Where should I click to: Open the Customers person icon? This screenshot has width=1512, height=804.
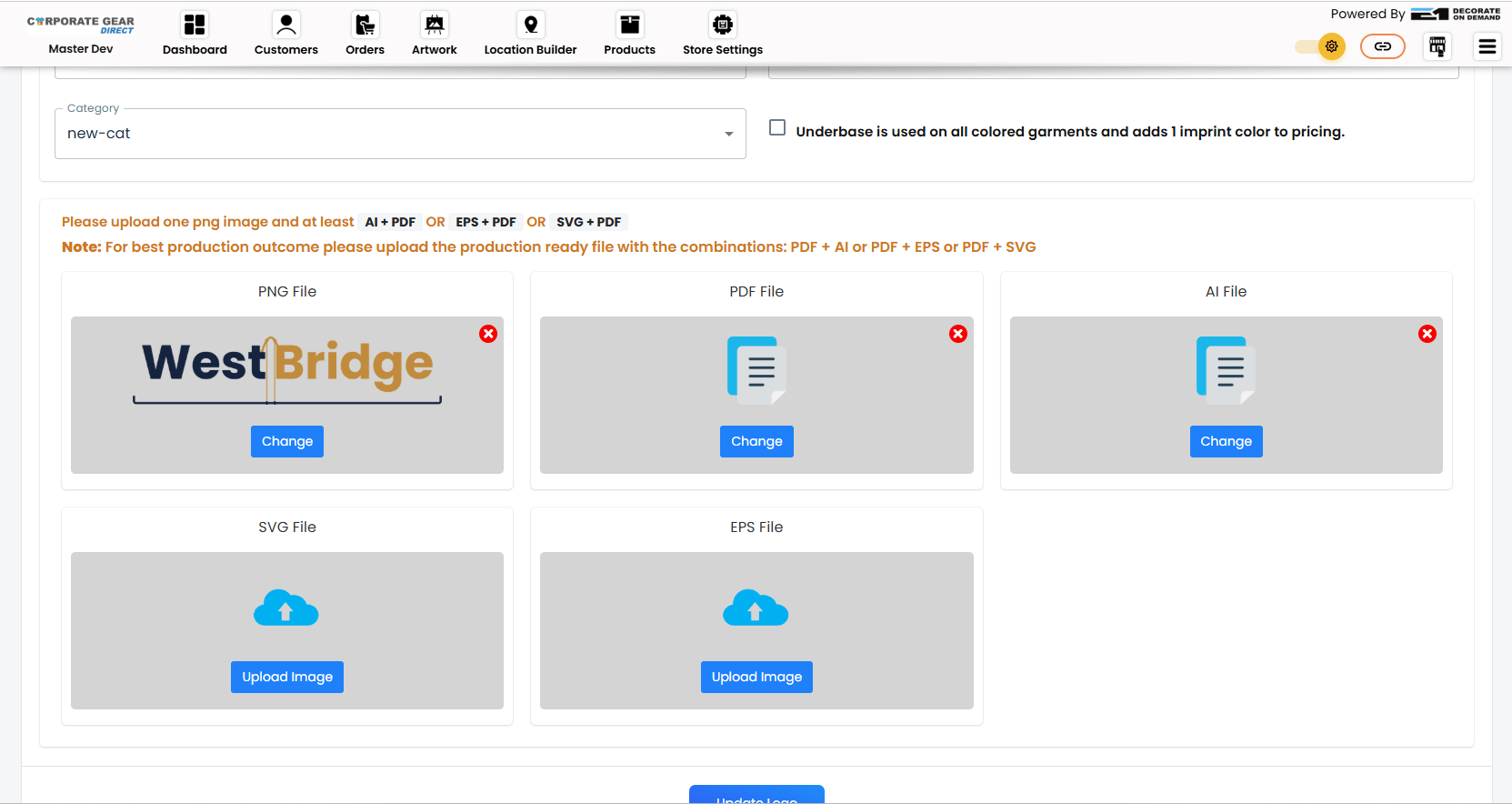click(x=286, y=25)
